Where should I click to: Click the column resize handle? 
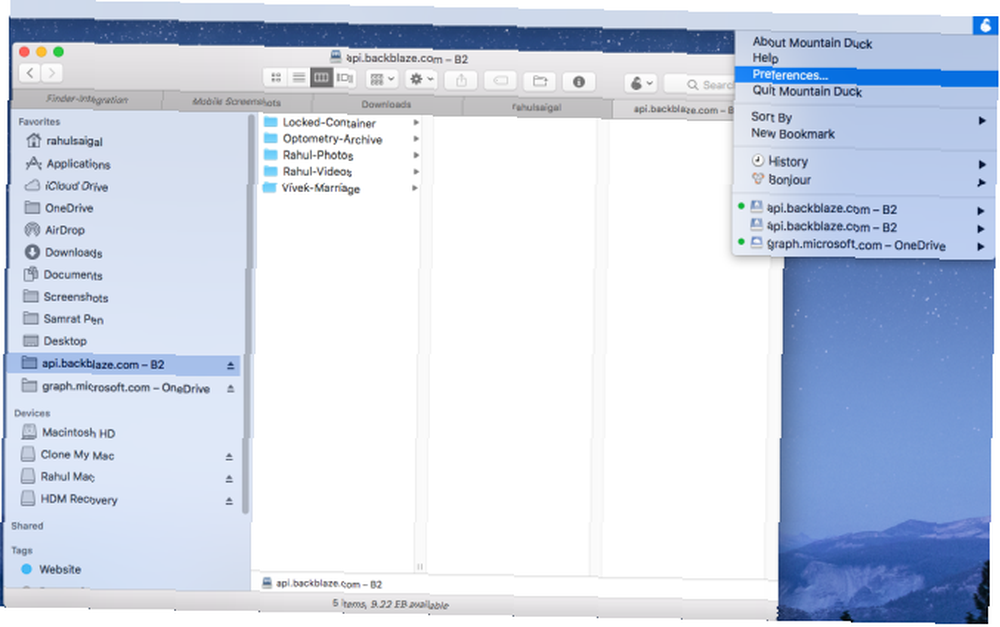click(420, 566)
